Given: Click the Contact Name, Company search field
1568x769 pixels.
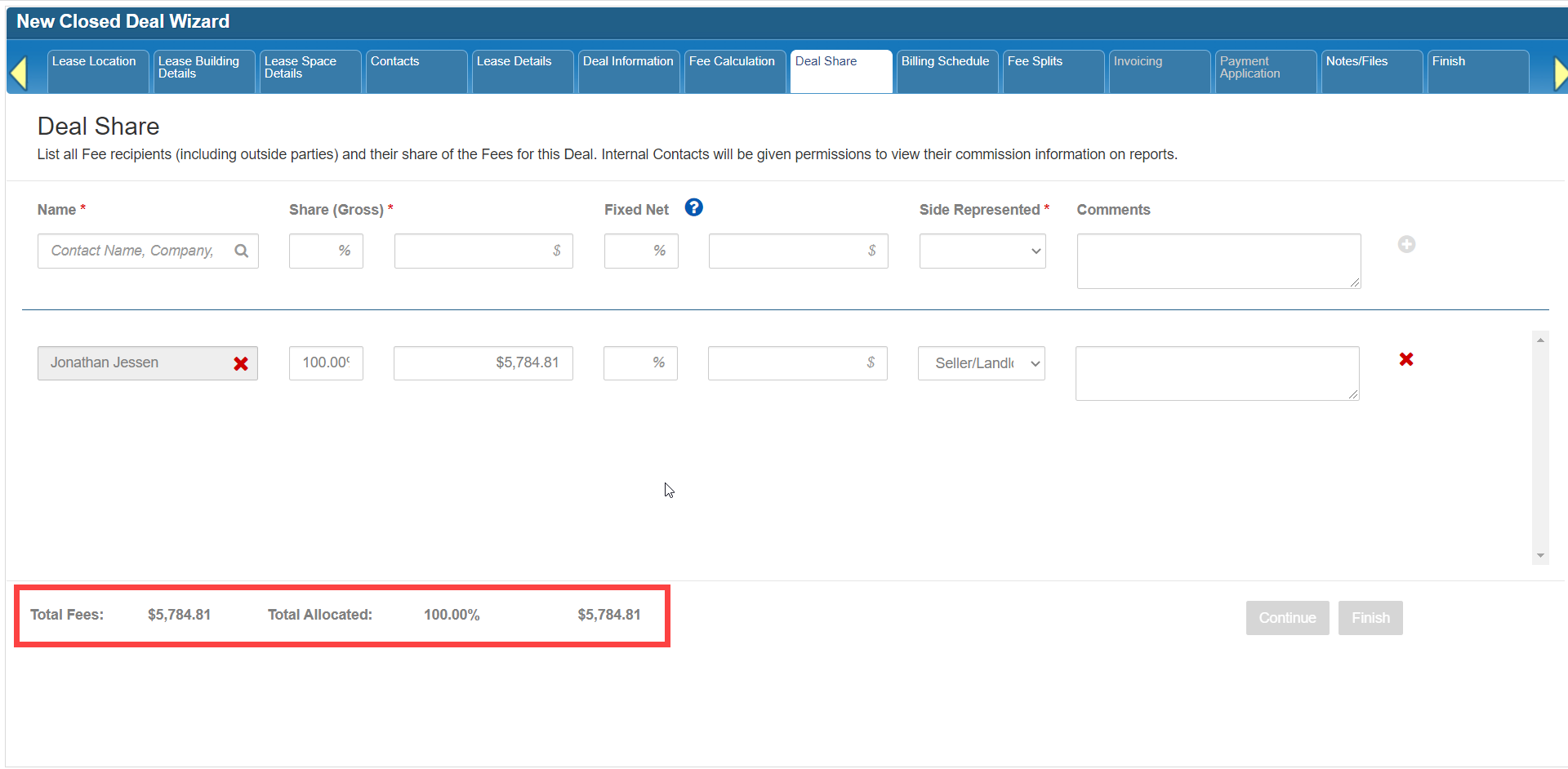Looking at the screenshot, I should pos(135,251).
